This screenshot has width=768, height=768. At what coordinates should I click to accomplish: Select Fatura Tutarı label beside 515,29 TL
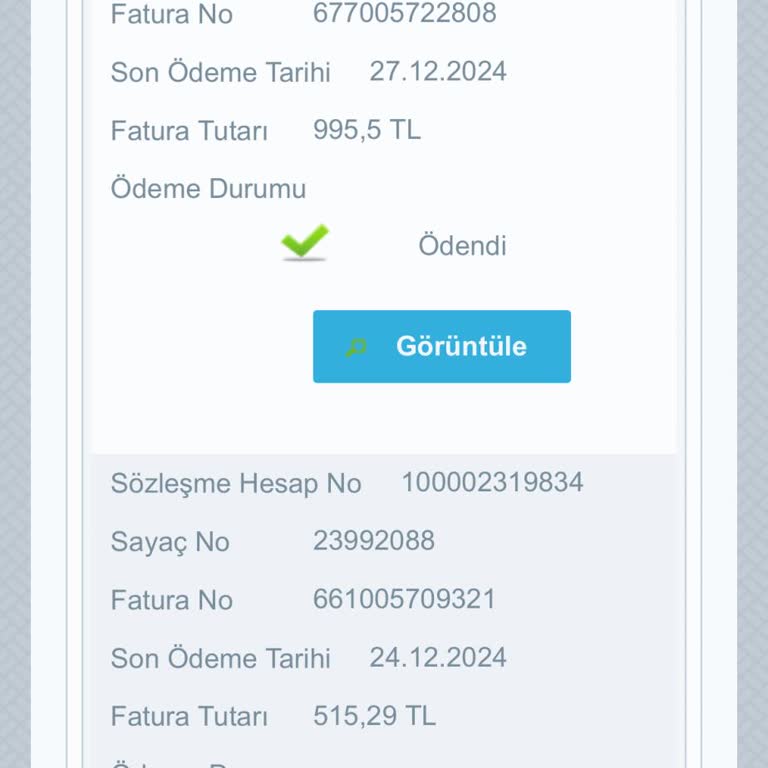(189, 717)
